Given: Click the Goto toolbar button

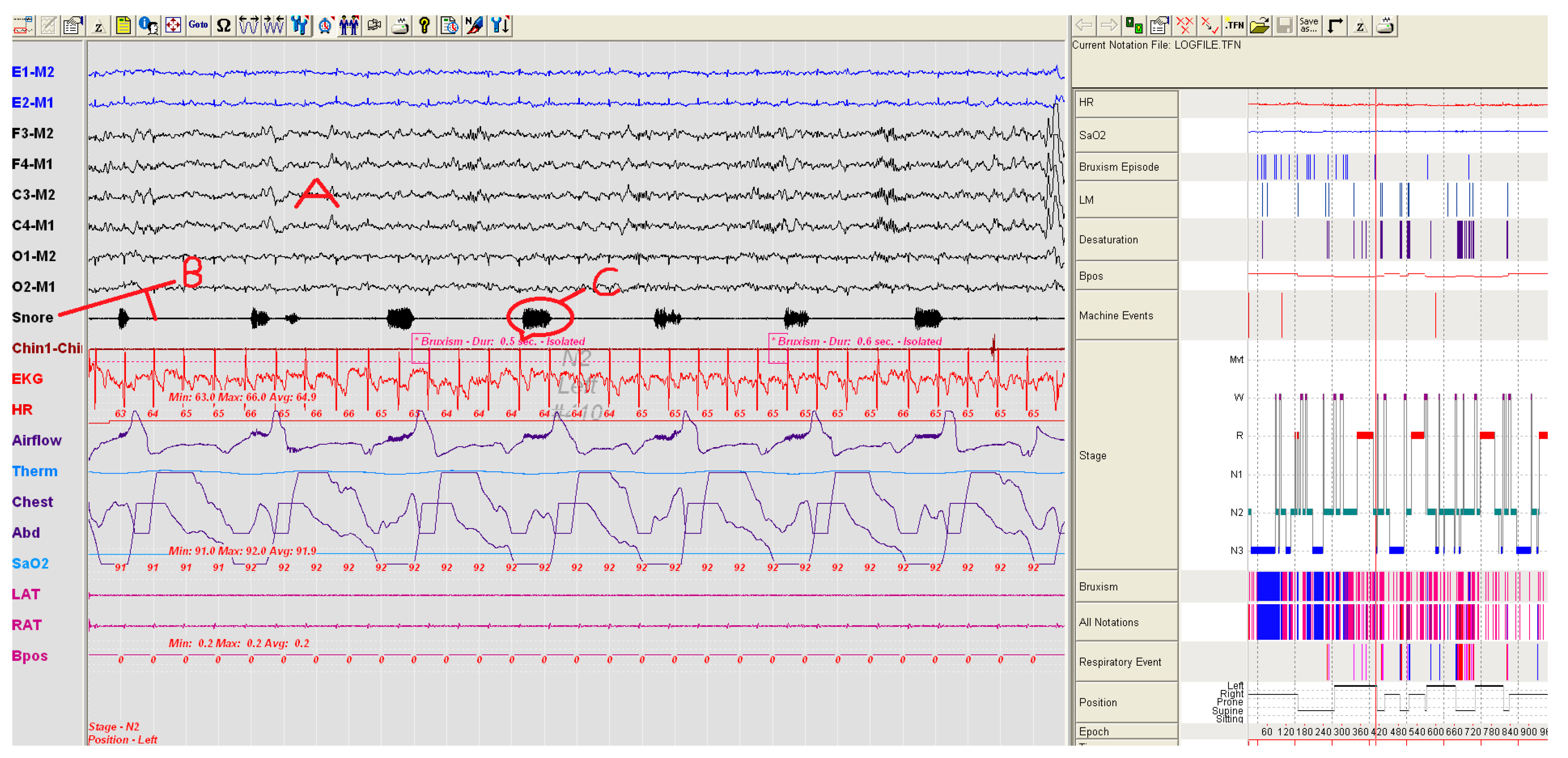Looking at the screenshot, I should (x=198, y=25).
